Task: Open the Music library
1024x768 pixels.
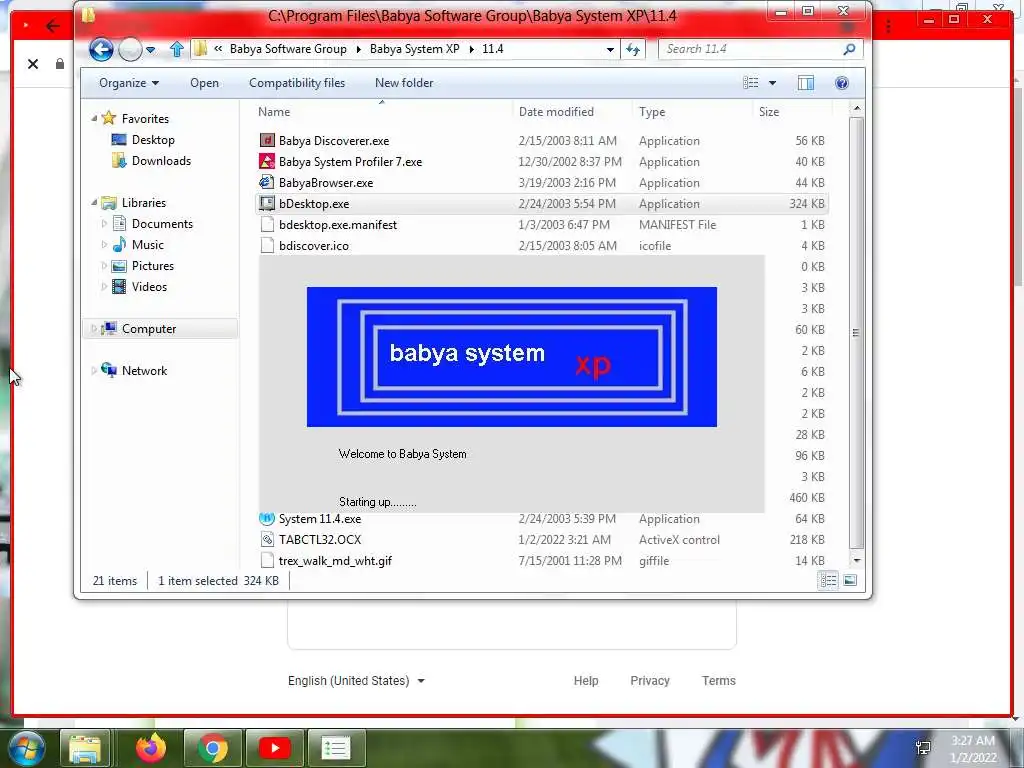Action: (x=148, y=244)
